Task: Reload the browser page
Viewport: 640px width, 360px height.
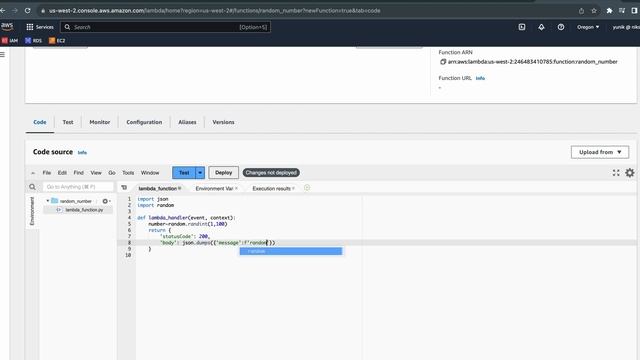Action: 27,11
